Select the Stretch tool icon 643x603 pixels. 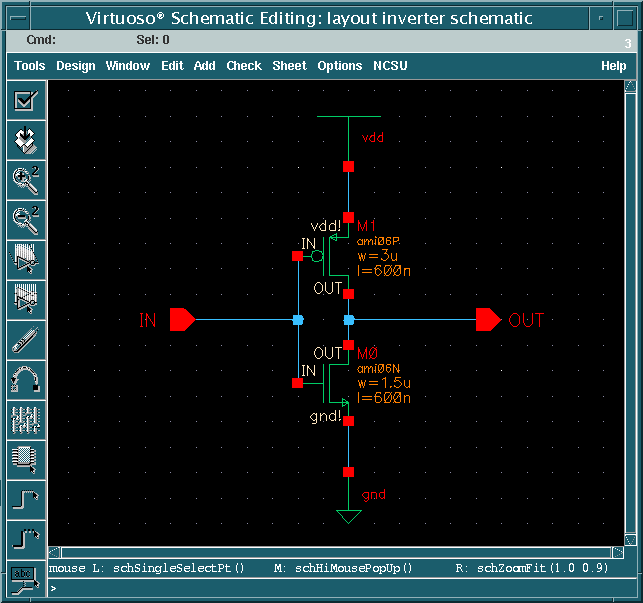tap(26, 260)
